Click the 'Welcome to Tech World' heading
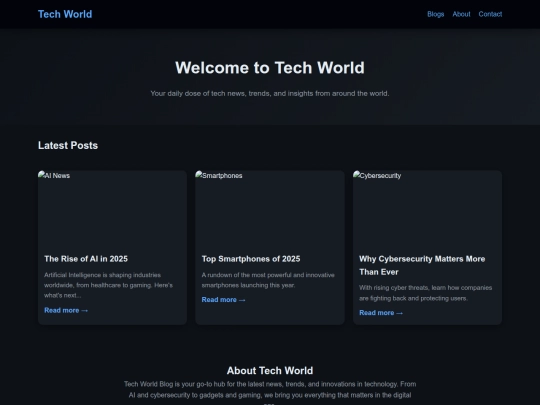Viewport: 540px width, 405px height. click(270, 68)
